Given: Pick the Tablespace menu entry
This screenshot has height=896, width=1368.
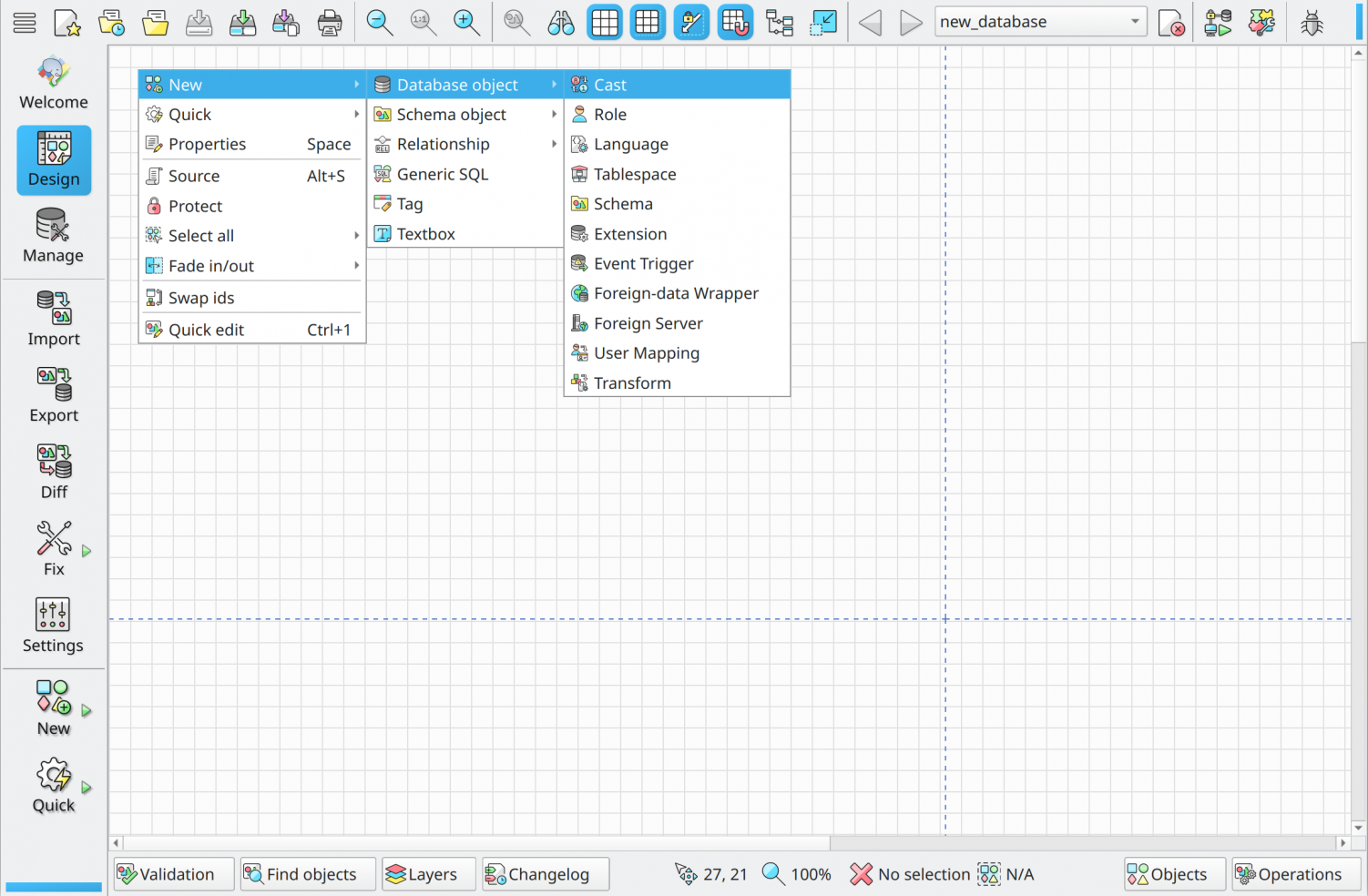Looking at the screenshot, I should tap(678, 174).
